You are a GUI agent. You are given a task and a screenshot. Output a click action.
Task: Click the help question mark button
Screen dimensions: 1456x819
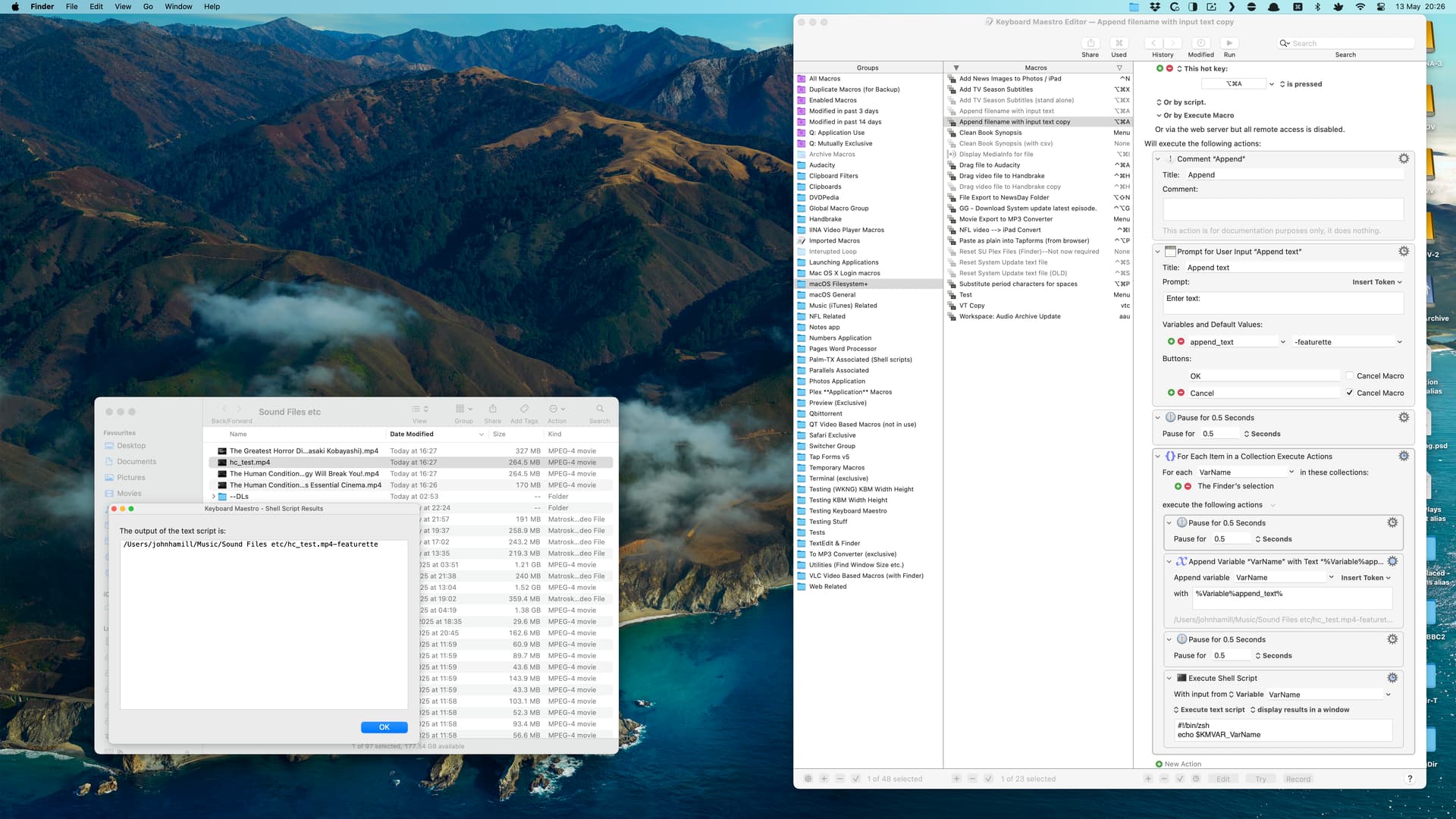click(x=1410, y=779)
